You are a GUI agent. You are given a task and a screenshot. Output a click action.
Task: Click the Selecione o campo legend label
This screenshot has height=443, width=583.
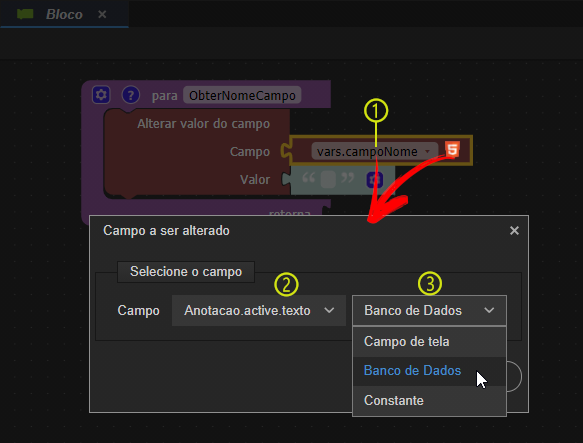(186, 272)
